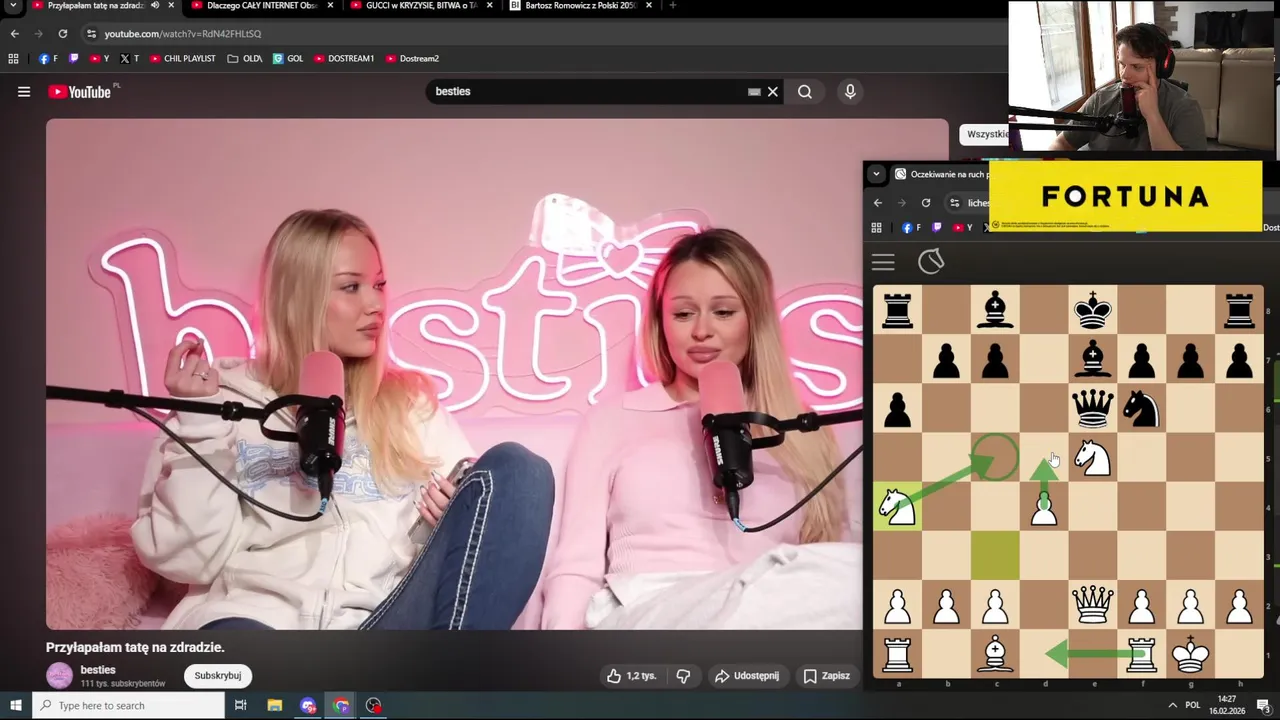Open the on-screen keyboard icon in the search box

click(754, 92)
